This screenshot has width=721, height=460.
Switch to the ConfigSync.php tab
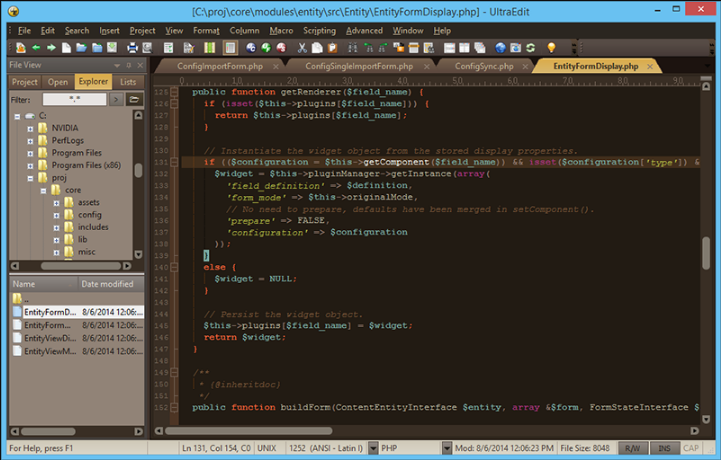coord(483,66)
